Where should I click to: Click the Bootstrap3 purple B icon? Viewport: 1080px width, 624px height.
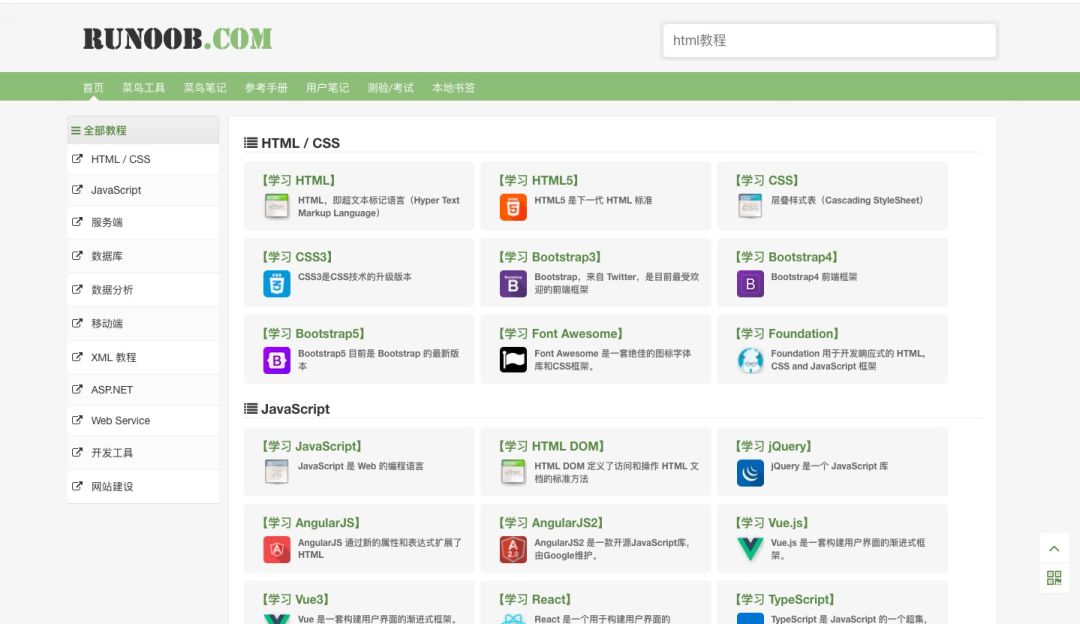(x=513, y=284)
